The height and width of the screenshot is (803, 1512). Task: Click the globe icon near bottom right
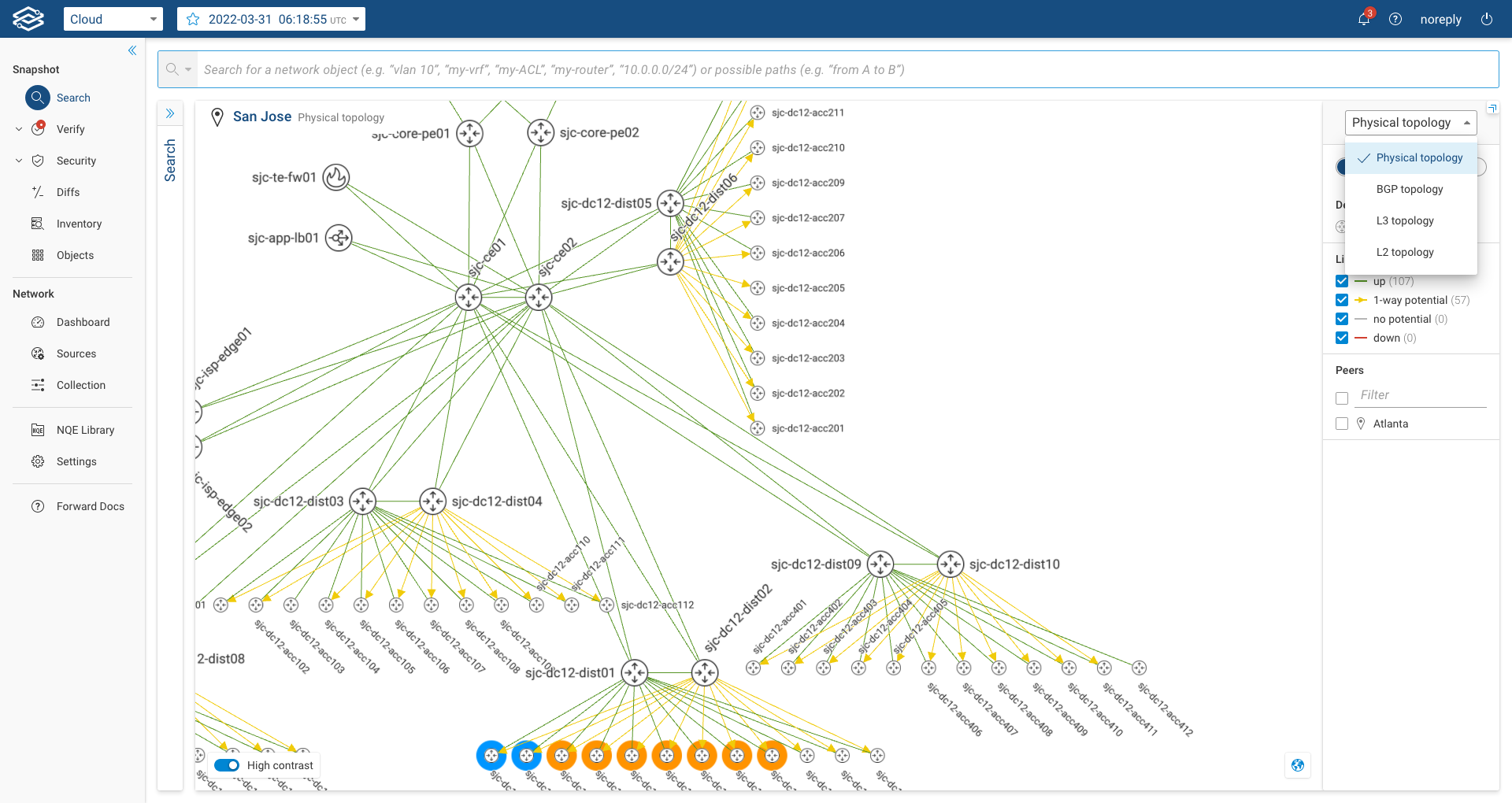1297,764
